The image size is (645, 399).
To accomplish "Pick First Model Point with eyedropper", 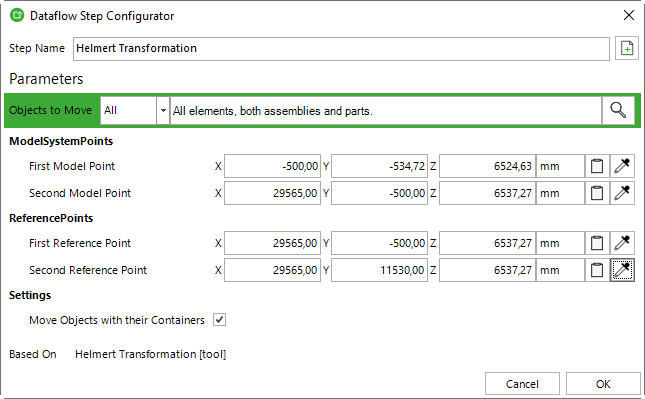I will click(x=622, y=166).
